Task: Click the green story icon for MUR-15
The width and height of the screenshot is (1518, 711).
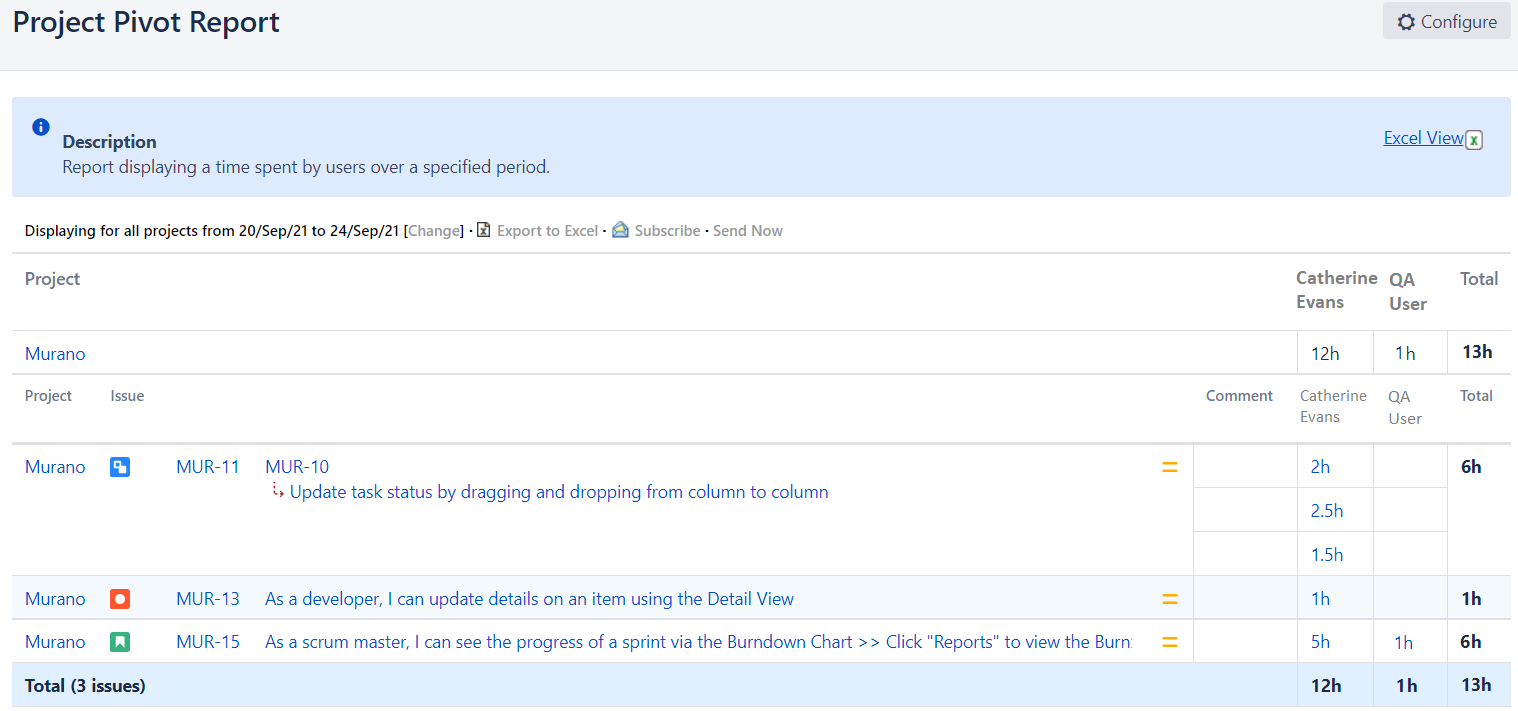Action: point(120,642)
